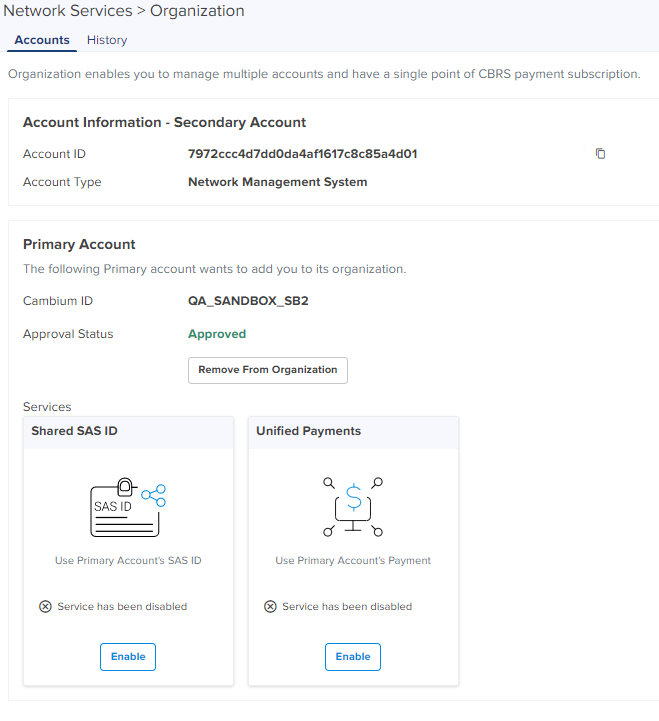The width and height of the screenshot is (659, 721).
Task: Click the QA_SANDBOX_SB2 Cambium ID value
Action: [248, 300]
